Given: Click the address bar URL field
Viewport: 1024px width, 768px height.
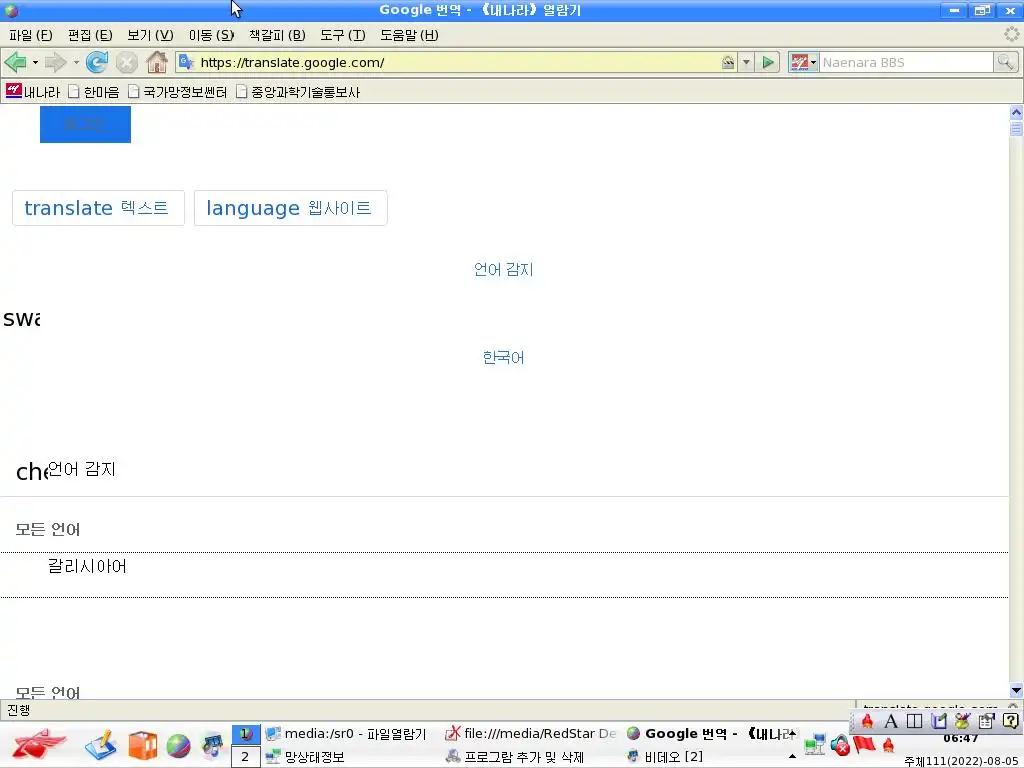Looking at the screenshot, I should coord(457,63).
